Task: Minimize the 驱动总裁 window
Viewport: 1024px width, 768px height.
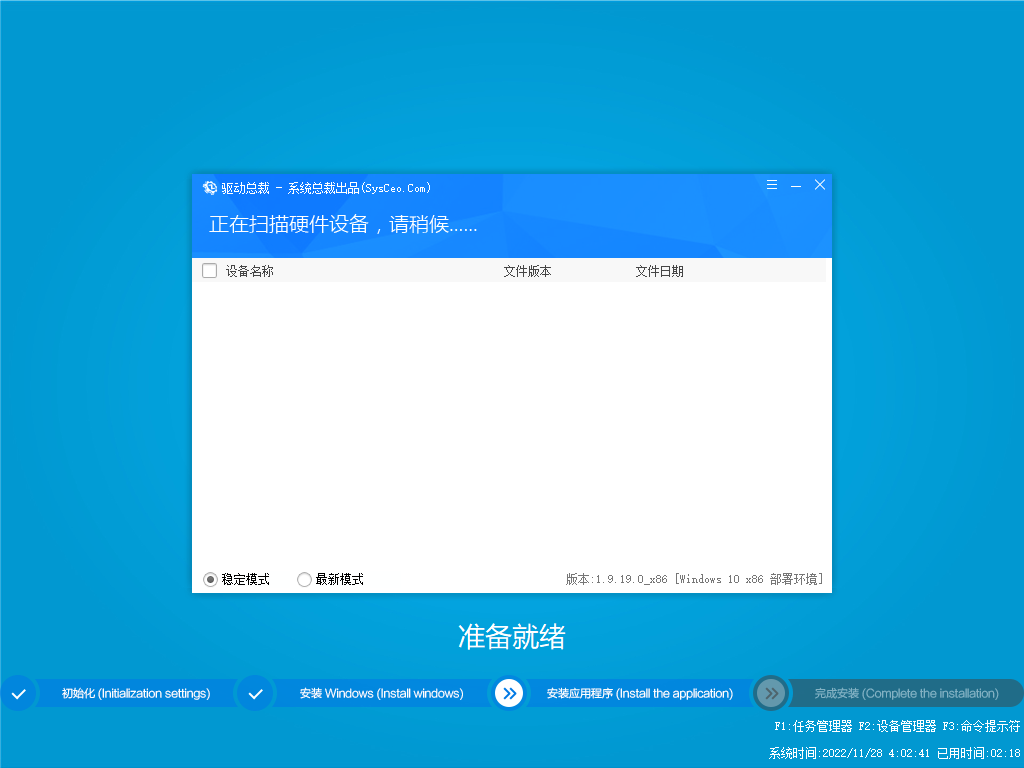Action: (x=796, y=186)
